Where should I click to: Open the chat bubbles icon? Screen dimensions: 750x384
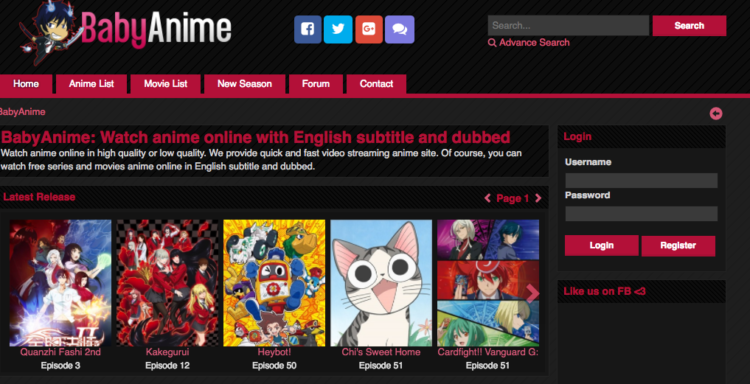tap(399, 30)
